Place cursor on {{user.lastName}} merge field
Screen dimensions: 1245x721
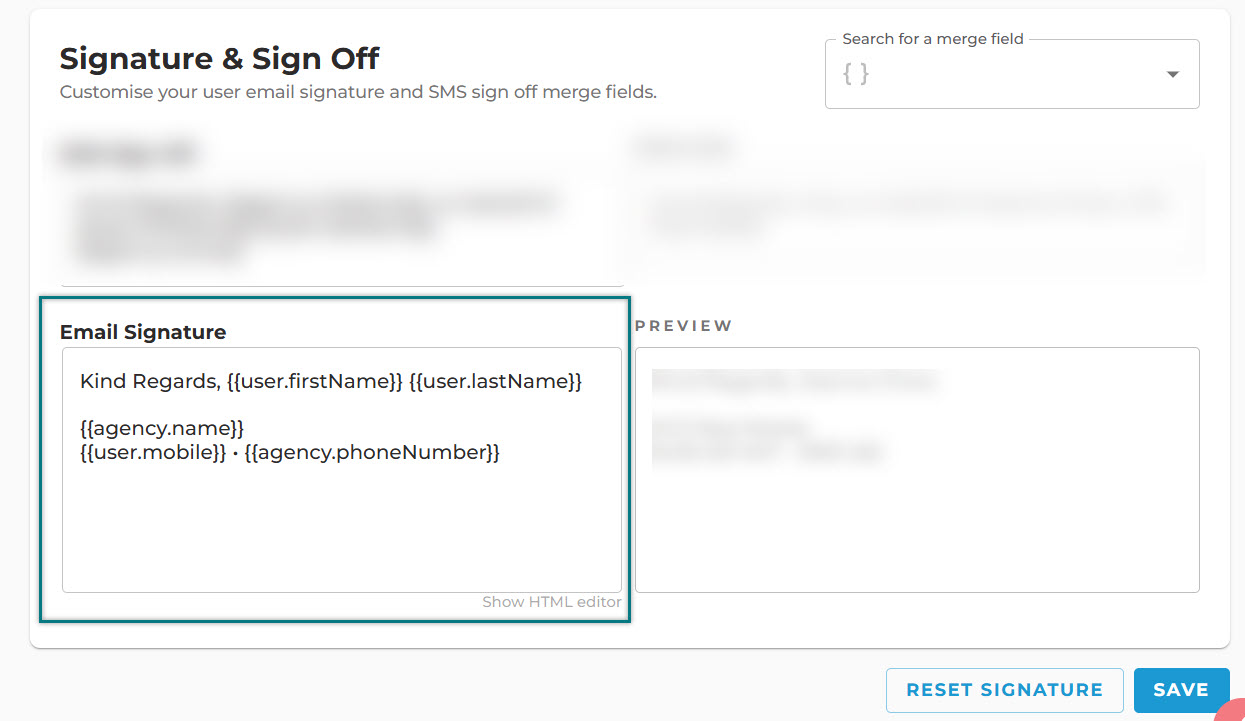[495, 381]
